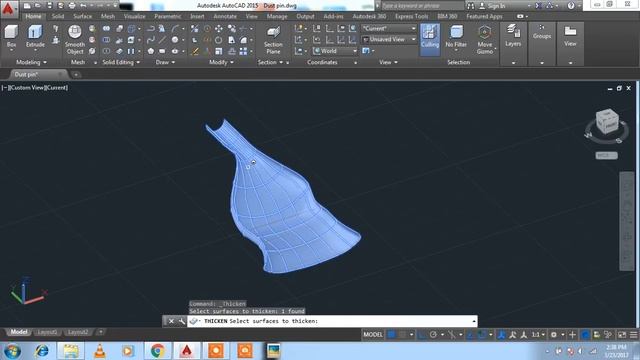Open the No Filter selection dropdown
The height and width of the screenshot is (360, 640).
(456, 38)
